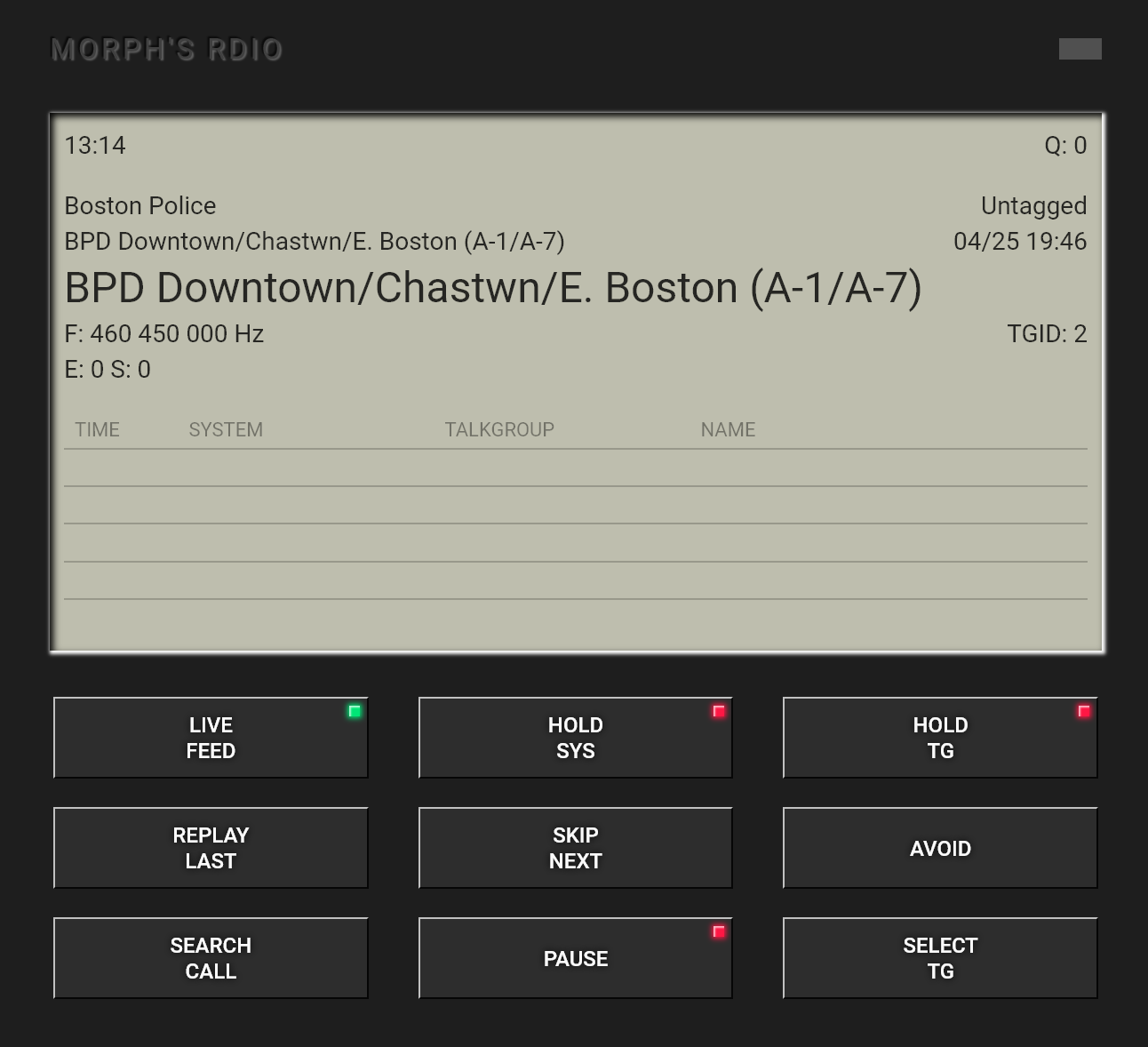Image resolution: width=1148 pixels, height=1047 pixels.
Task: Click the gray indicator in top-right header
Action: point(1080,49)
